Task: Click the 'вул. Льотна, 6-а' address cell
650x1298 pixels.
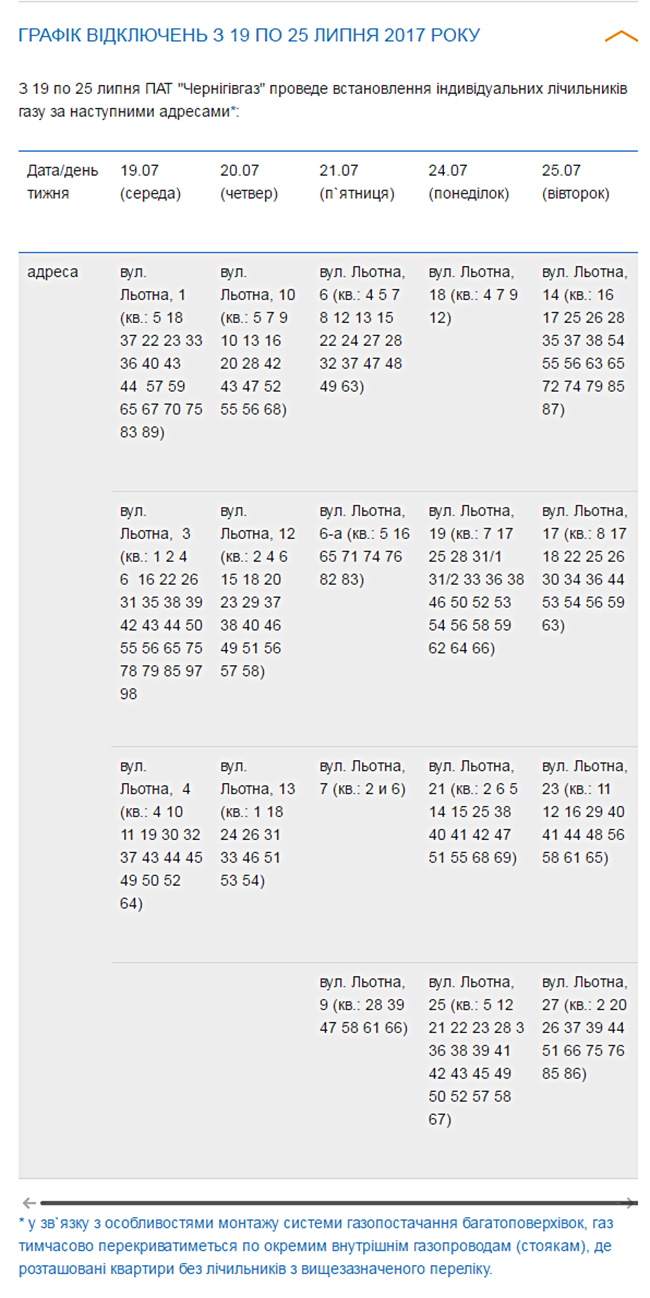Action: [362, 545]
